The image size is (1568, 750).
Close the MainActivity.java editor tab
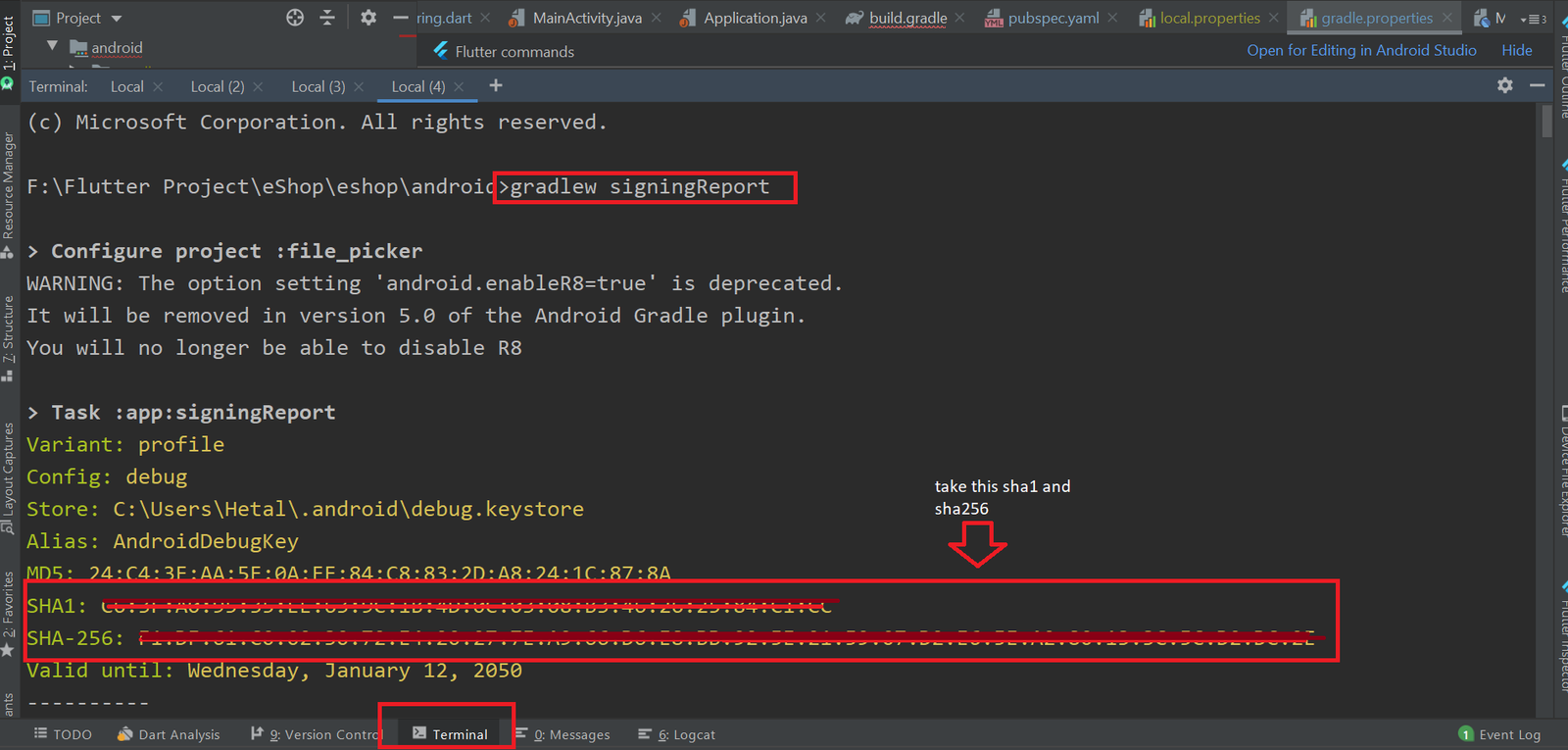click(657, 19)
